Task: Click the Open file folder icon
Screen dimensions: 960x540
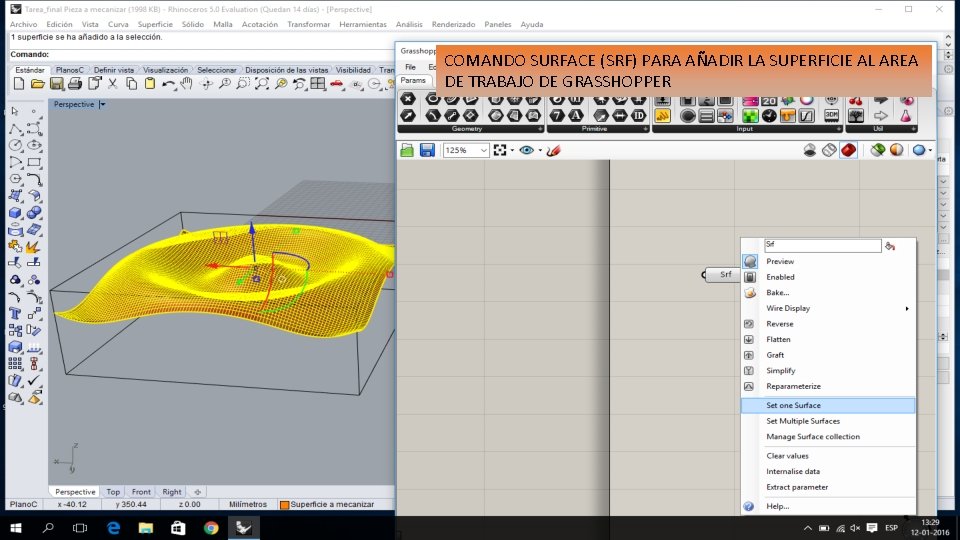Action: point(37,84)
